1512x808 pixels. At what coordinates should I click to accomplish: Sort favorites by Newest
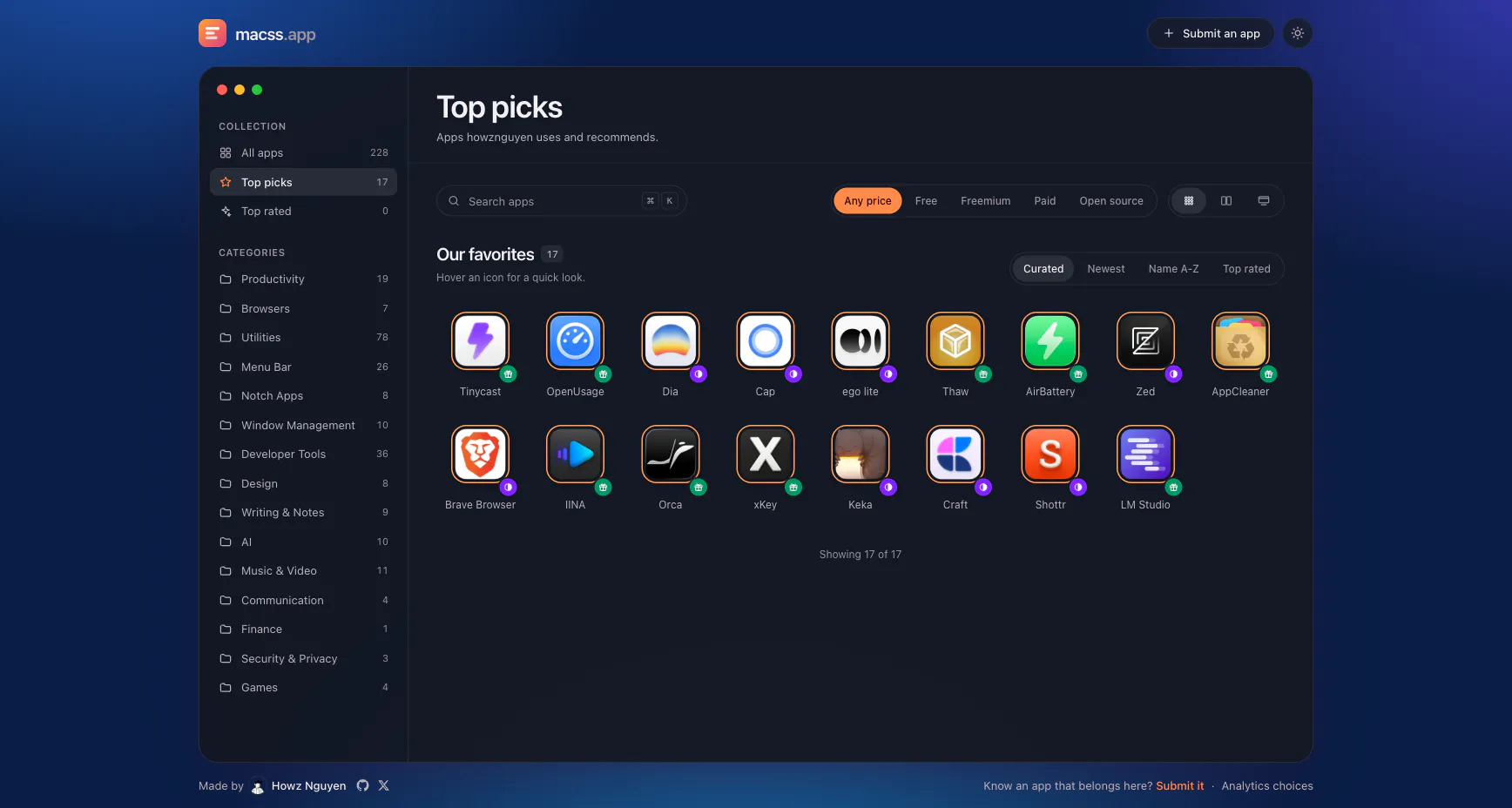1106,269
